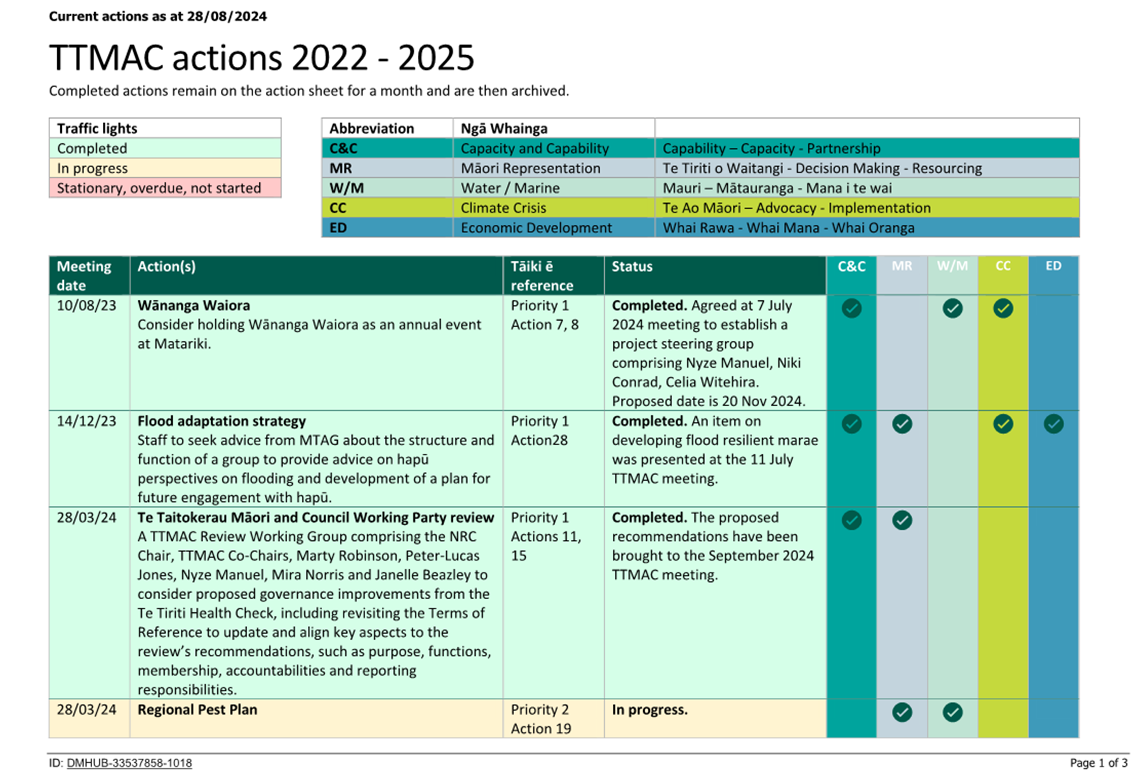Click the "Action 7, 8" reference for Wānanga Waiora
Viewport: 1135px width, 783px height.
(544, 325)
